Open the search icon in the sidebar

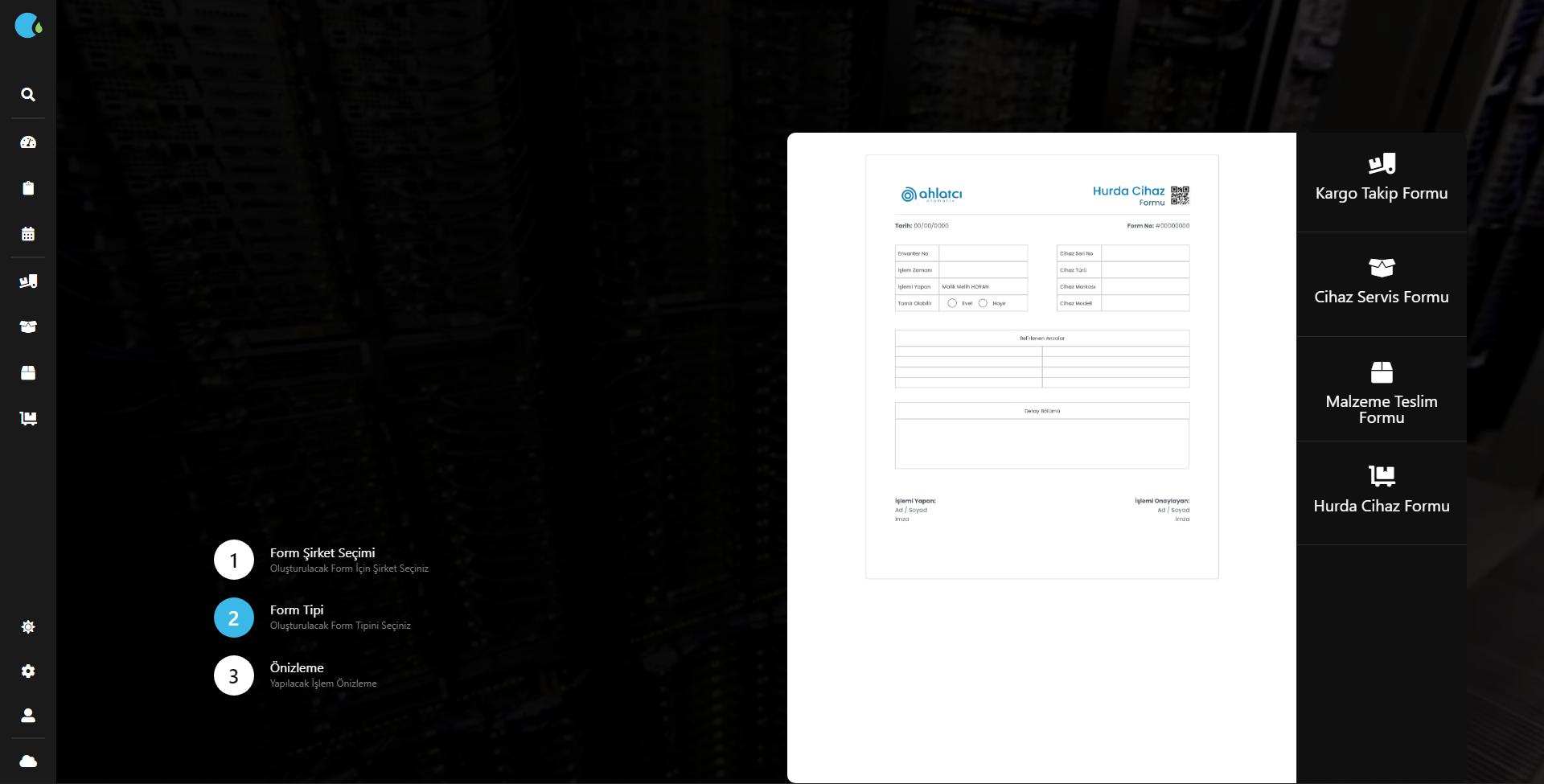pos(28,94)
